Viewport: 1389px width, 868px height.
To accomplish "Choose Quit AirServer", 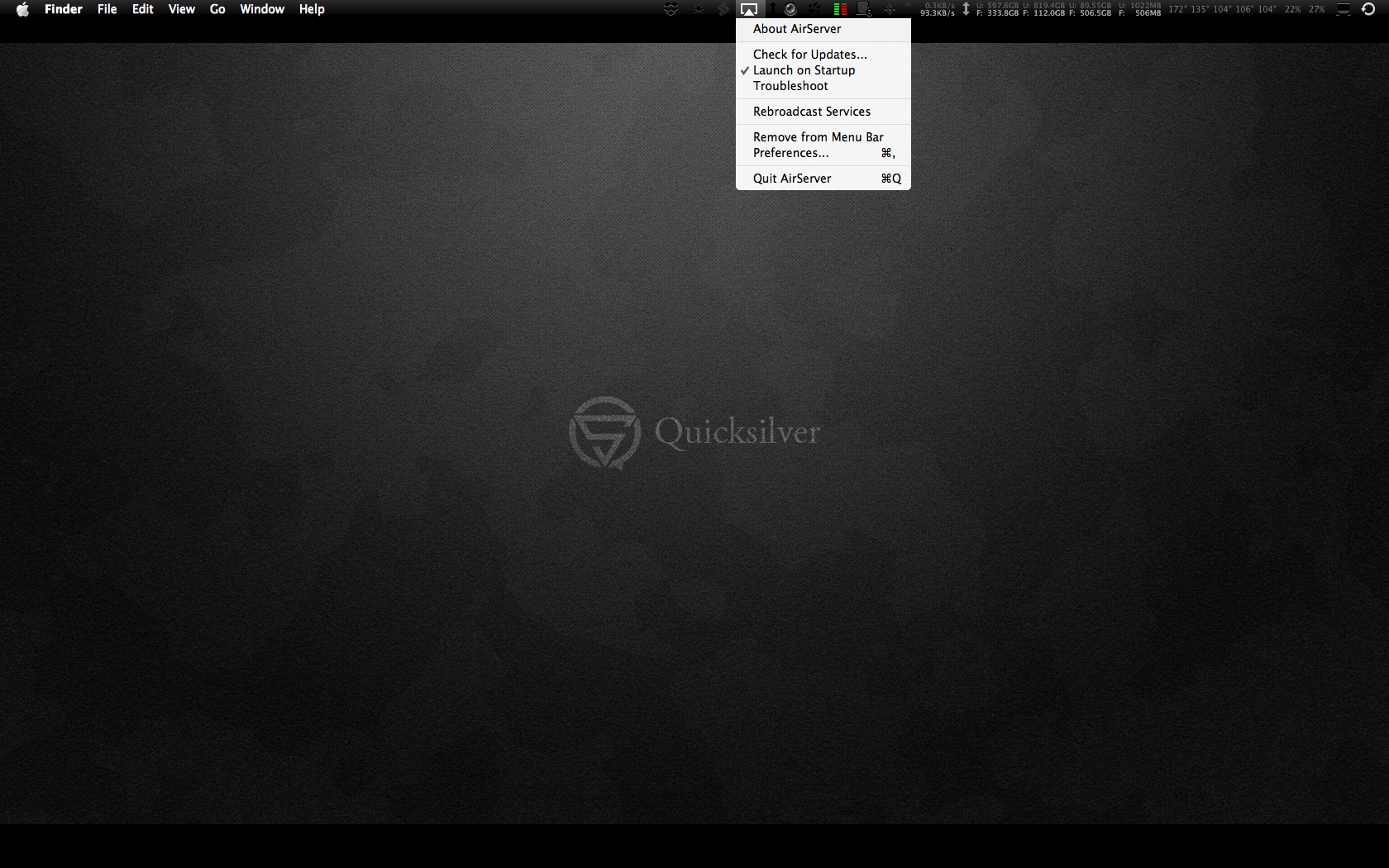I will [823, 179].
